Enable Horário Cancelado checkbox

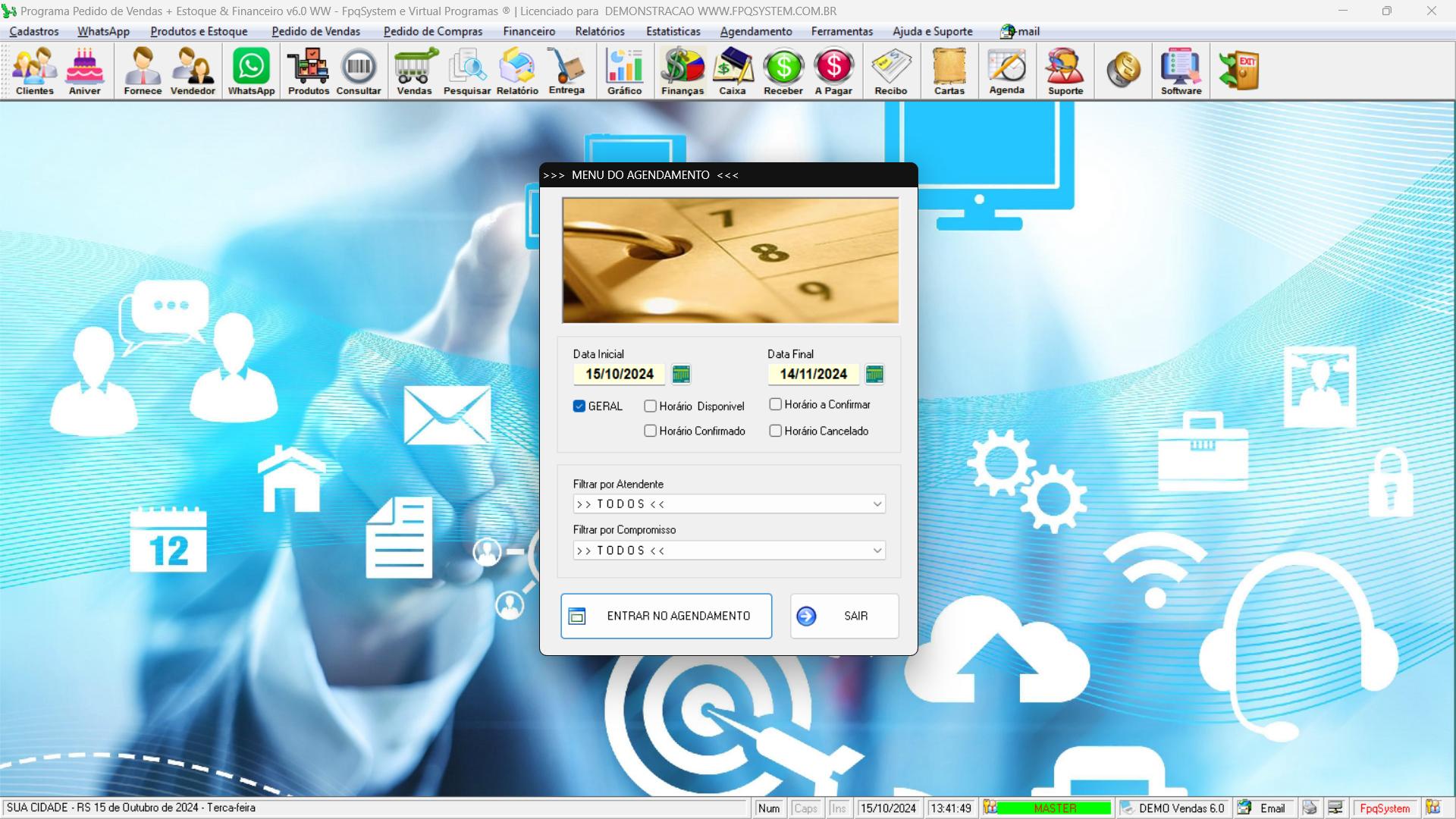tap(776, 431)
